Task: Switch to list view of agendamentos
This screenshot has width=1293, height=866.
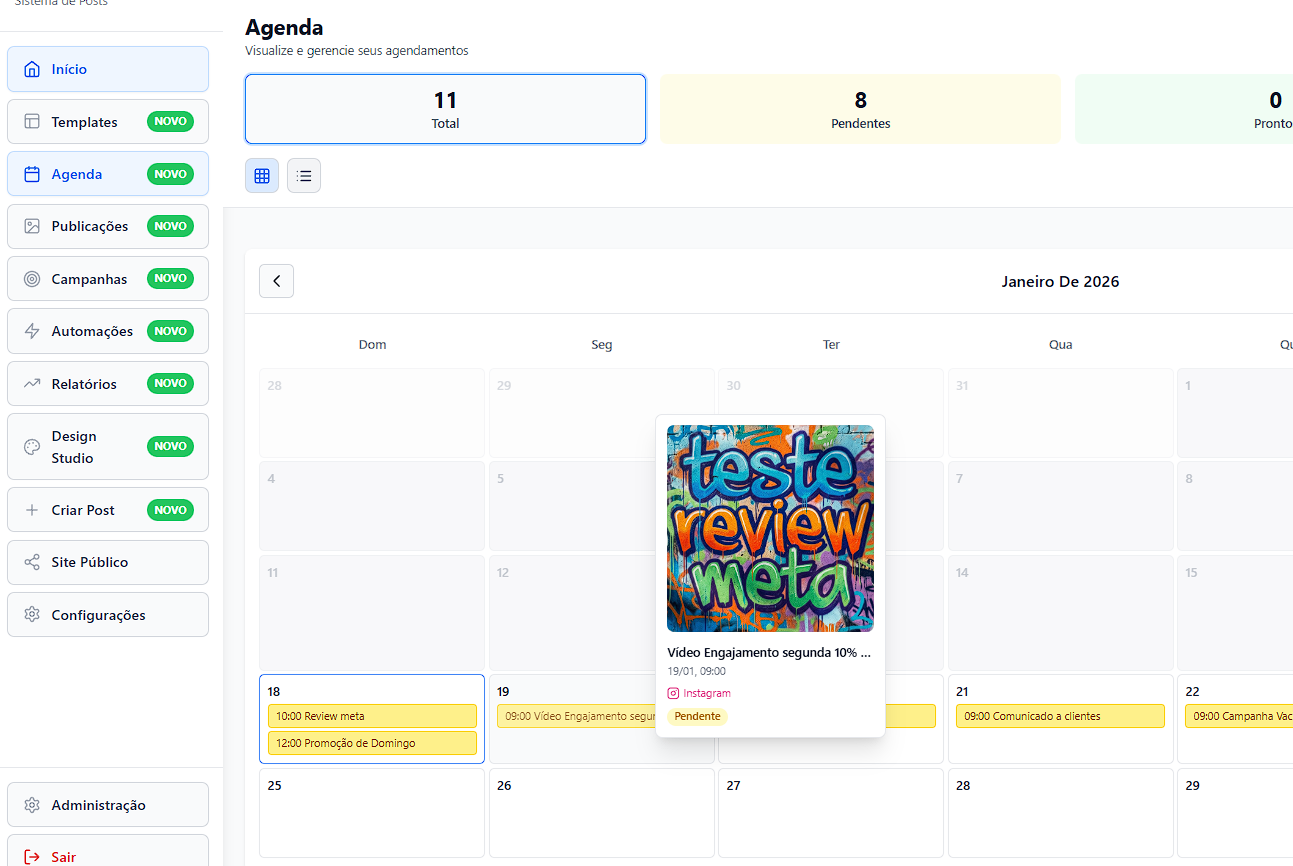Action: pos(304,175)
